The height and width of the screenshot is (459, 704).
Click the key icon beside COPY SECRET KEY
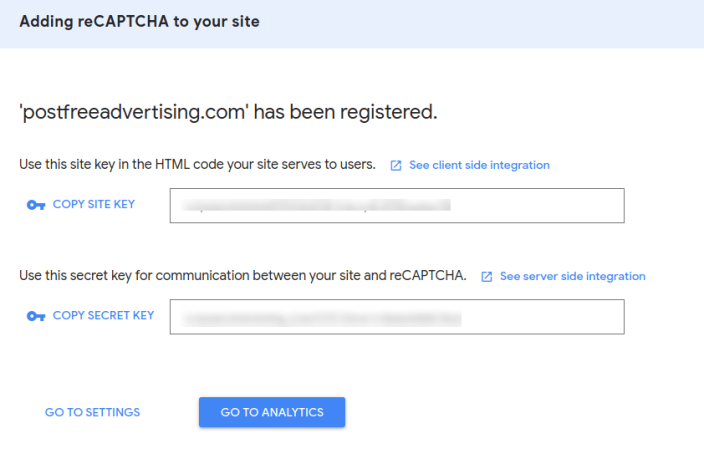(x=36, y=316)
